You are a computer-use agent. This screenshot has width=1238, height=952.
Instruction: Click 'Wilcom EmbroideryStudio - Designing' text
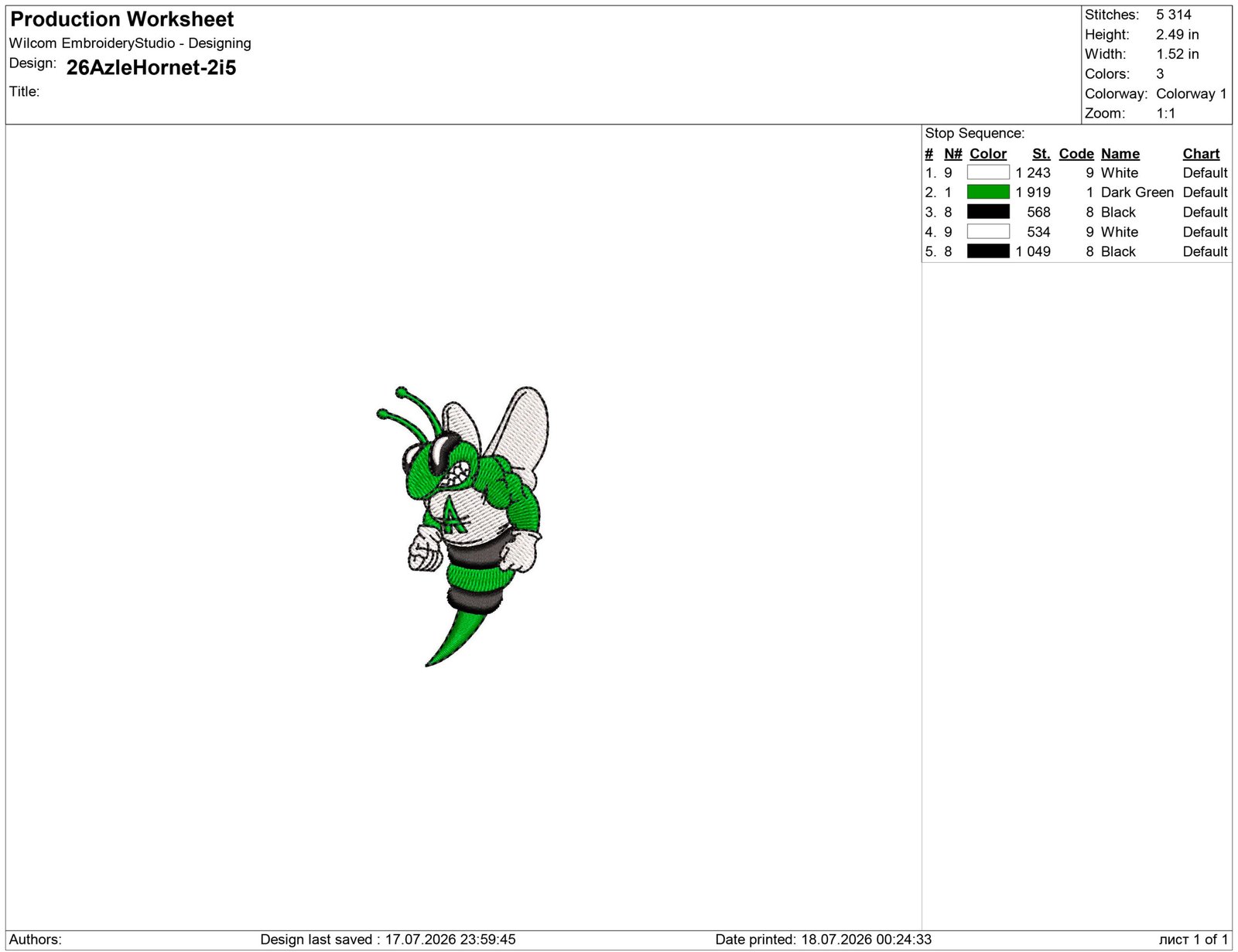pos(130,43)
